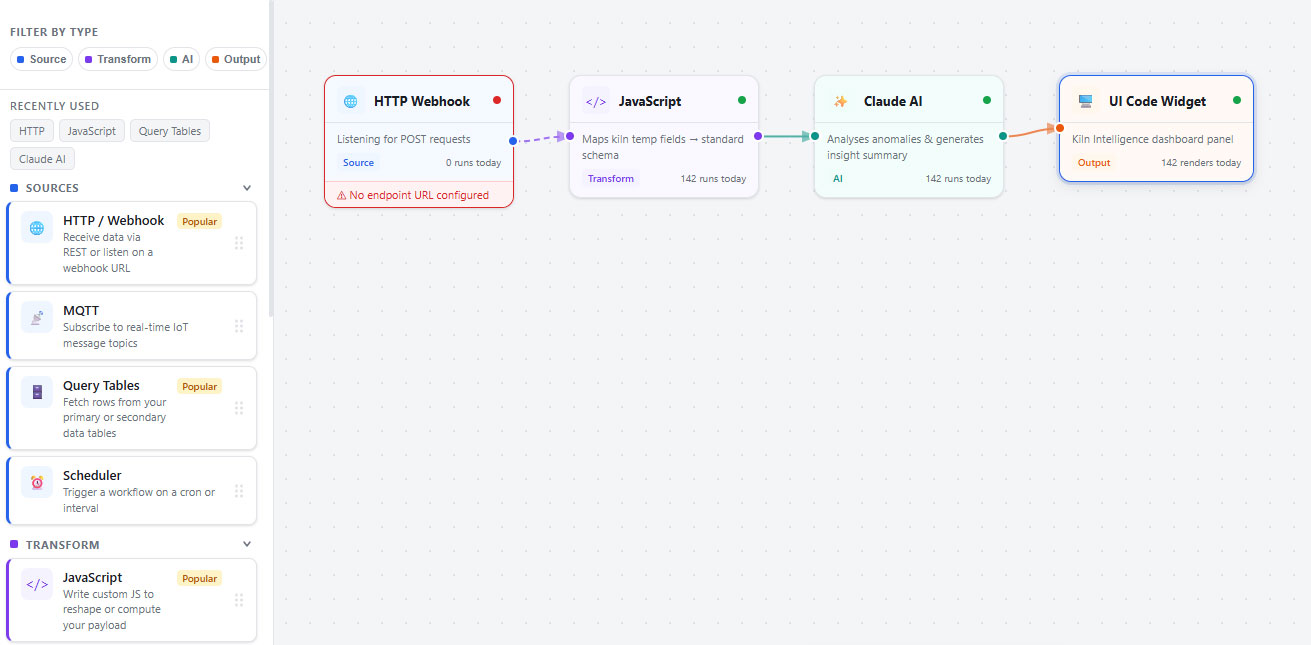
Task: Click the globe icon on HTTP / Webhook card
Action: click(x=37, y=228)
